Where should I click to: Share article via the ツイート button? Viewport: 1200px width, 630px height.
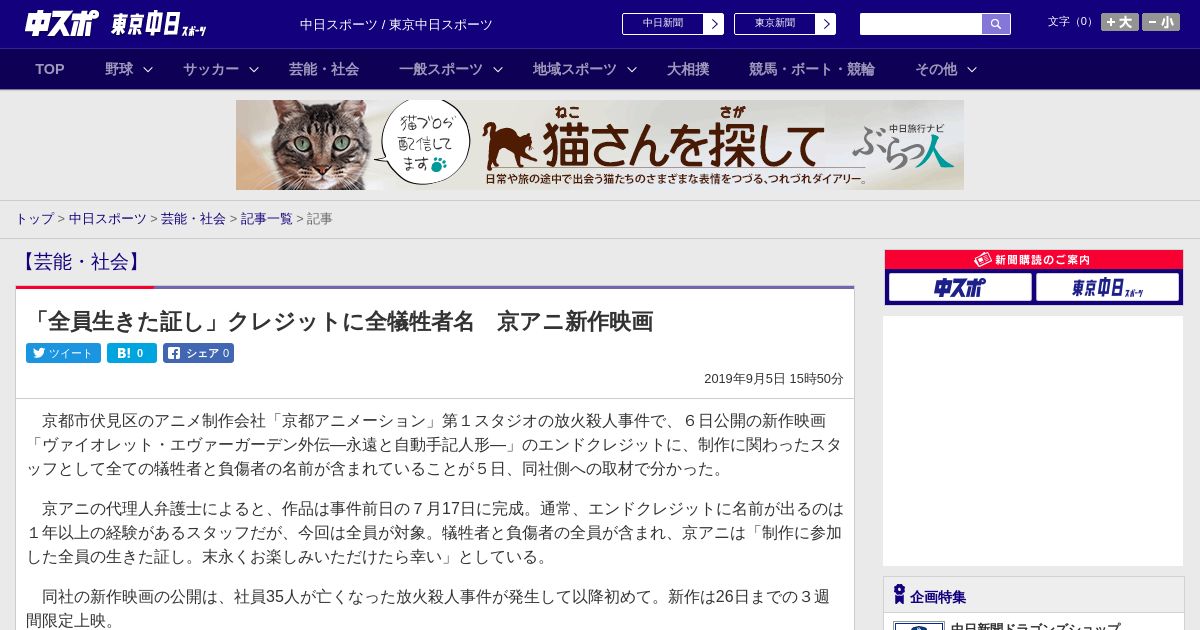click(x=63, y=353)
